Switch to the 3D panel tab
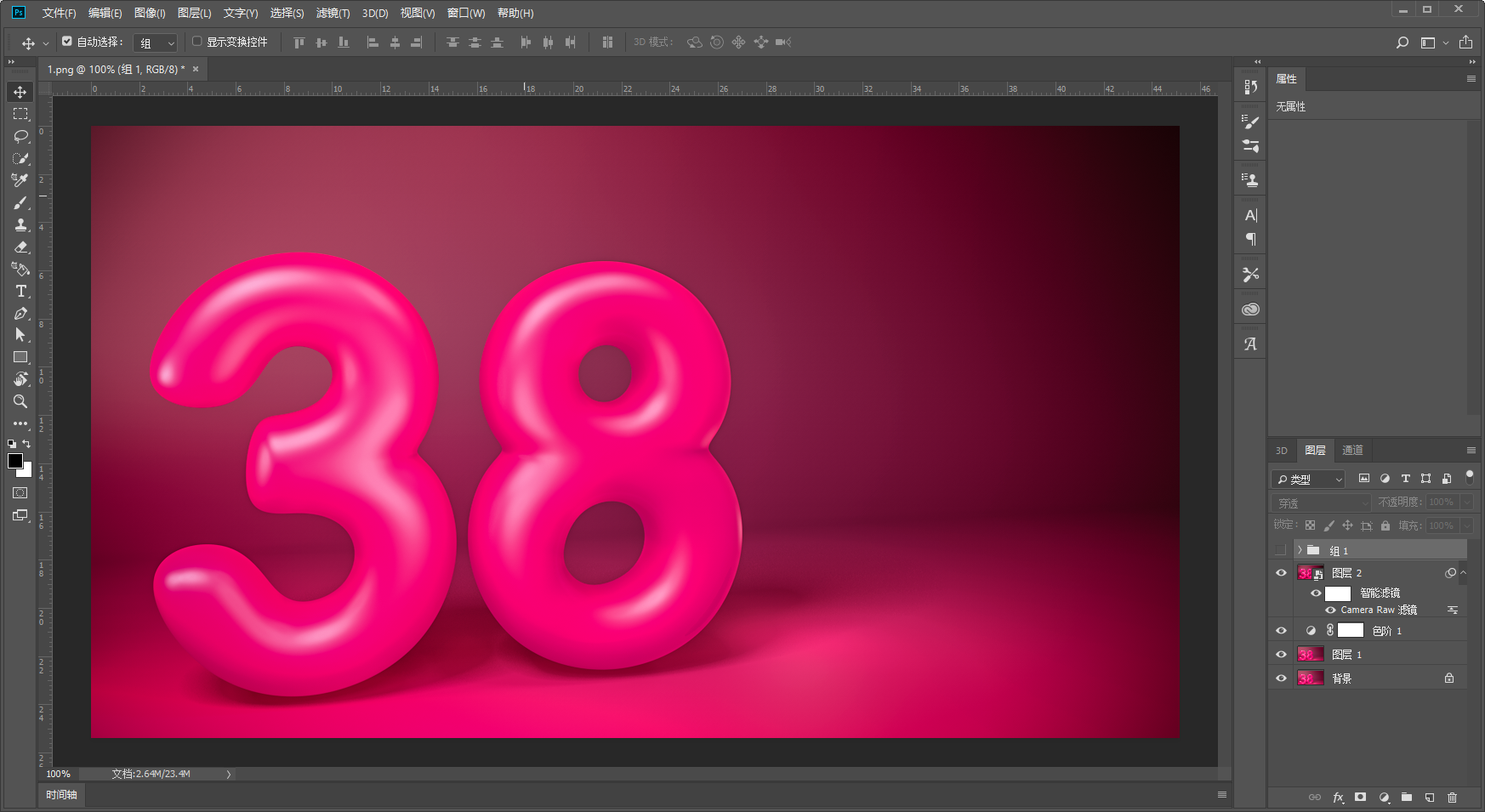This screenshot has height=812, width=1485. pyautogui.click(x=1282, y=451)
